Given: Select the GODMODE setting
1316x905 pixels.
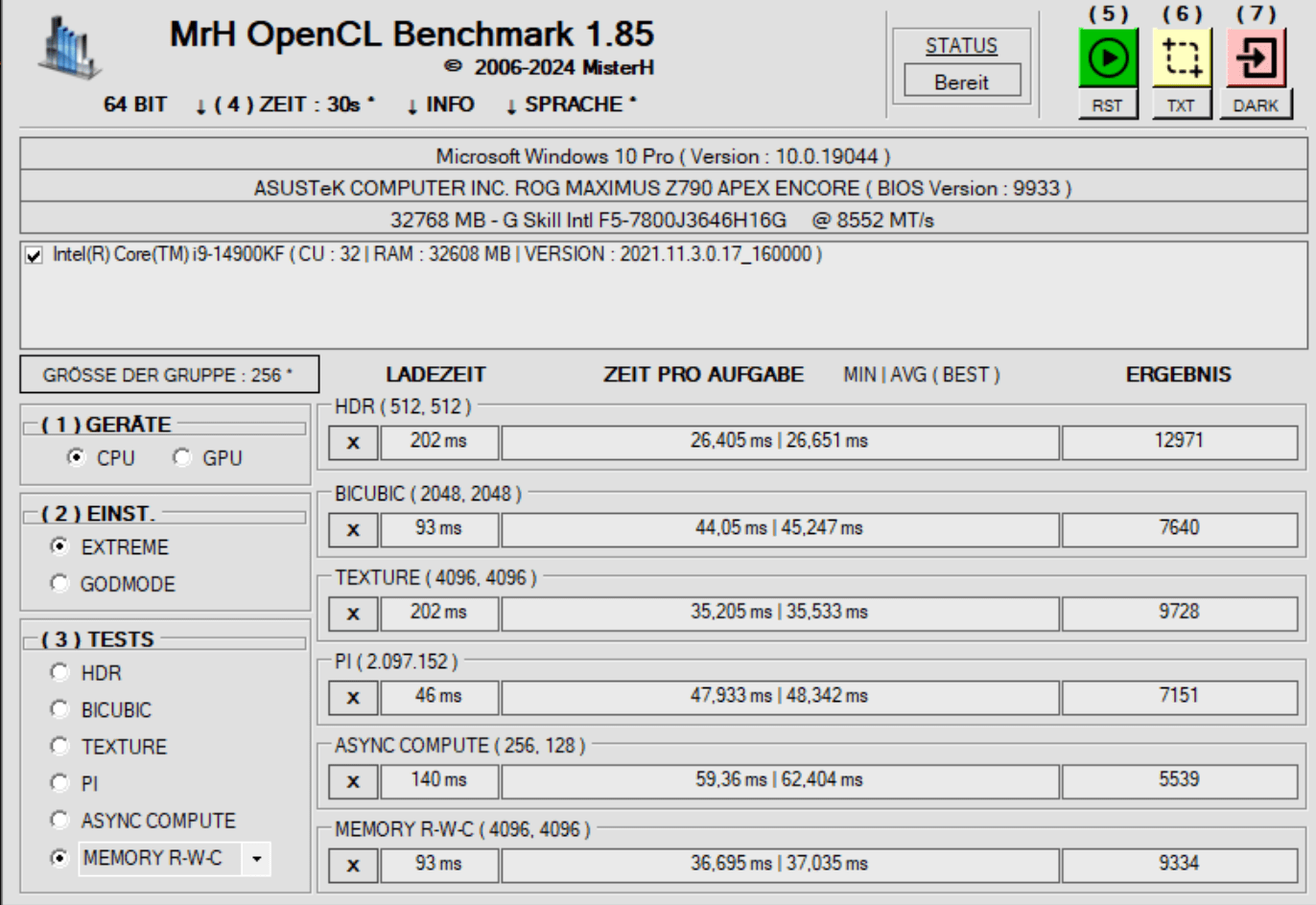Looking at the screenshot, I should click(59, 583).
